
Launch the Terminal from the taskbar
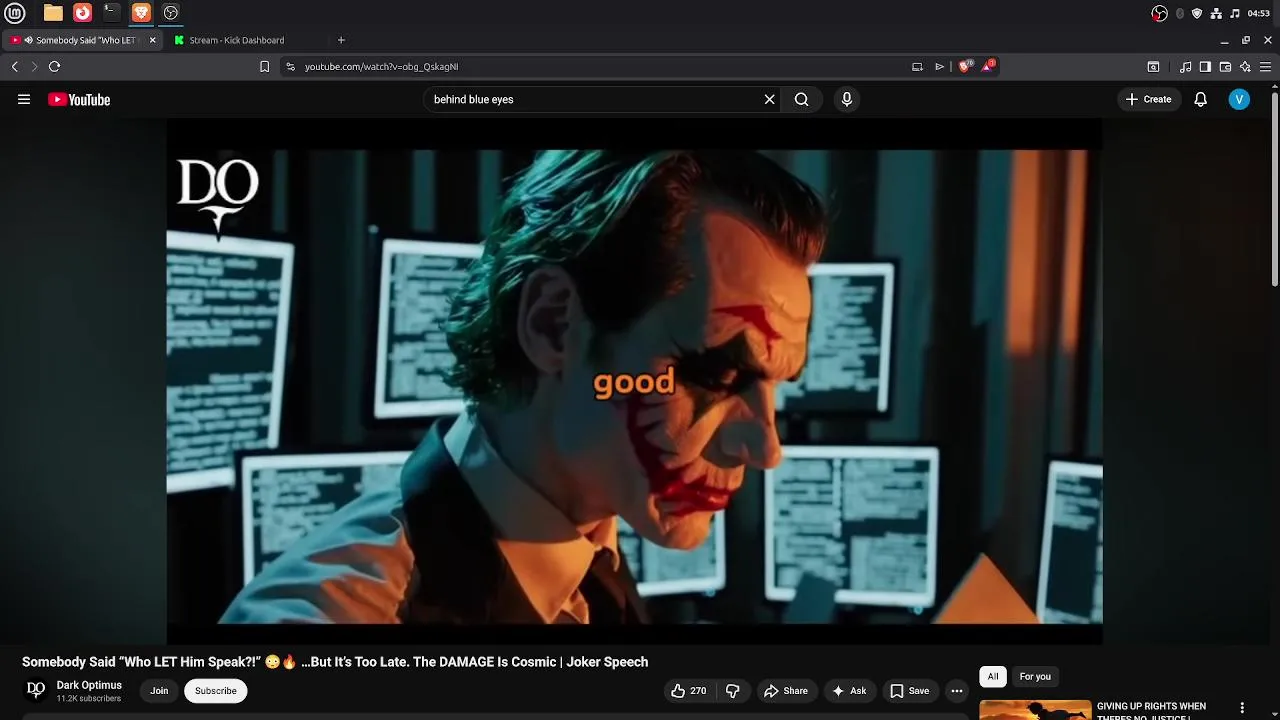point(112,13)
